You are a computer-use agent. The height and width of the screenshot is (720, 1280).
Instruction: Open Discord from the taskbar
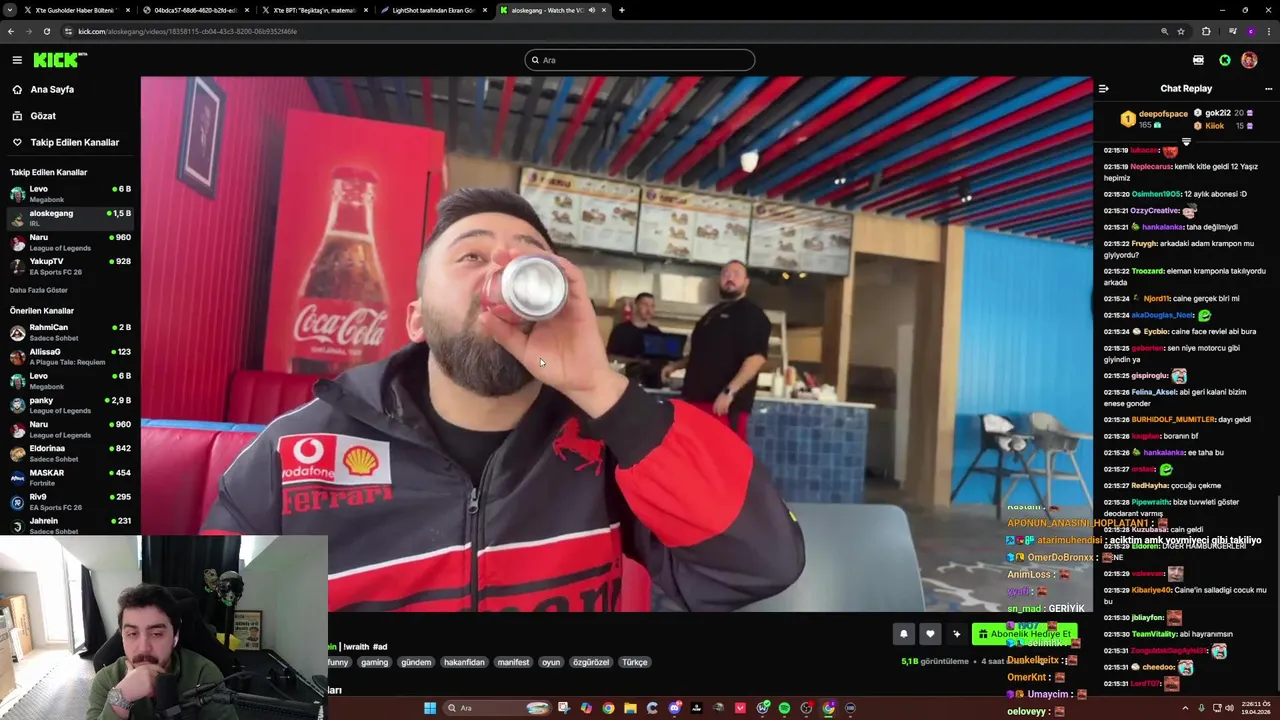tap(675, 708)
